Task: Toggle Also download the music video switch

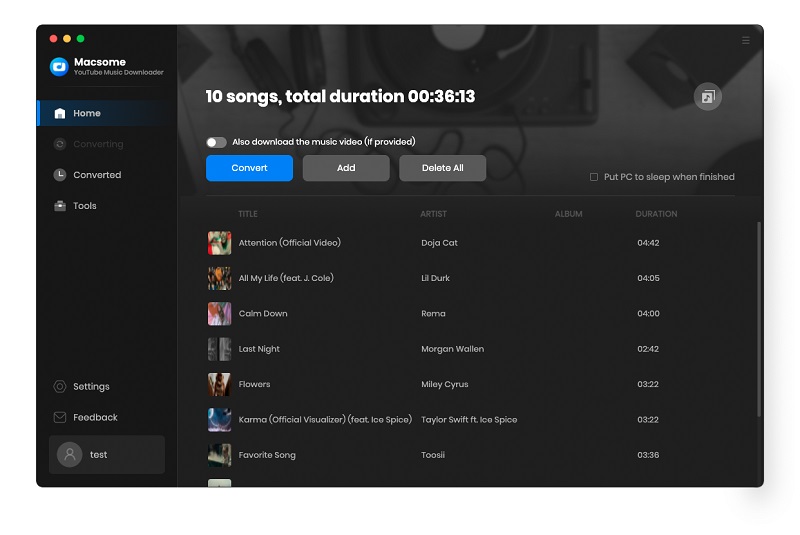Action: pos(216,142)
